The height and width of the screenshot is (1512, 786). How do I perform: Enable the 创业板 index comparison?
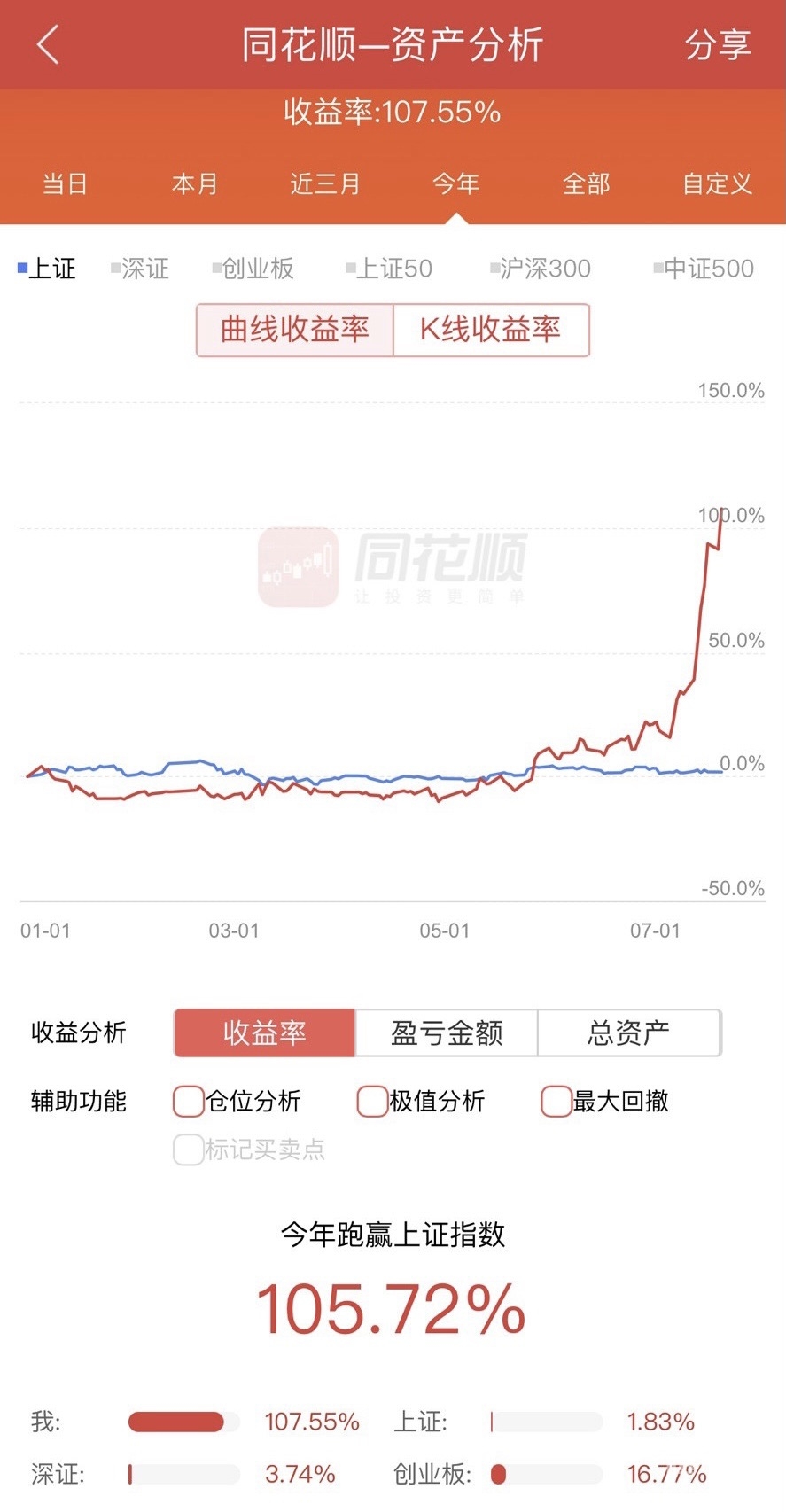[253, 269]
